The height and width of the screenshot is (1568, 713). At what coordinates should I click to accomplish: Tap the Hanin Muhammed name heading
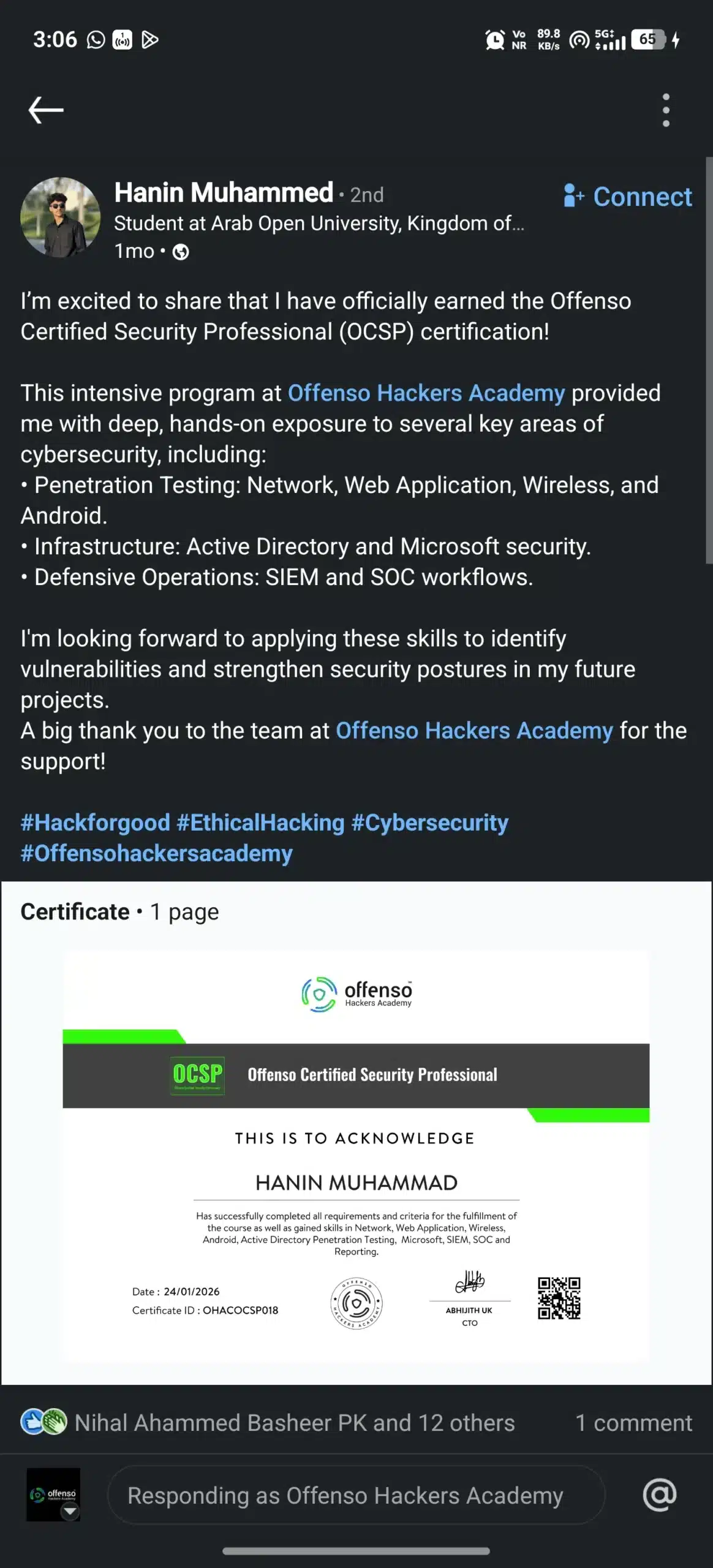click(x=224, y=193)
